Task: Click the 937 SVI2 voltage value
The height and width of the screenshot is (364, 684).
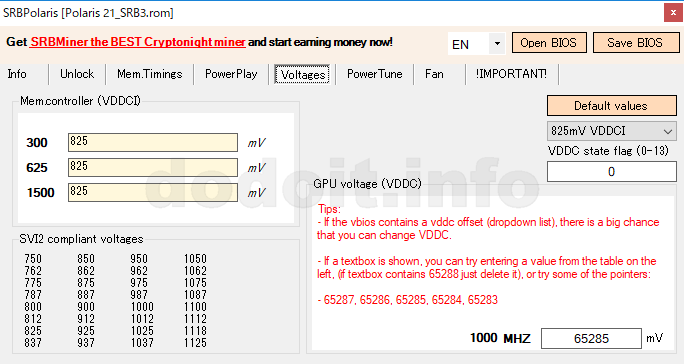Action: click(x=86, y=343)
